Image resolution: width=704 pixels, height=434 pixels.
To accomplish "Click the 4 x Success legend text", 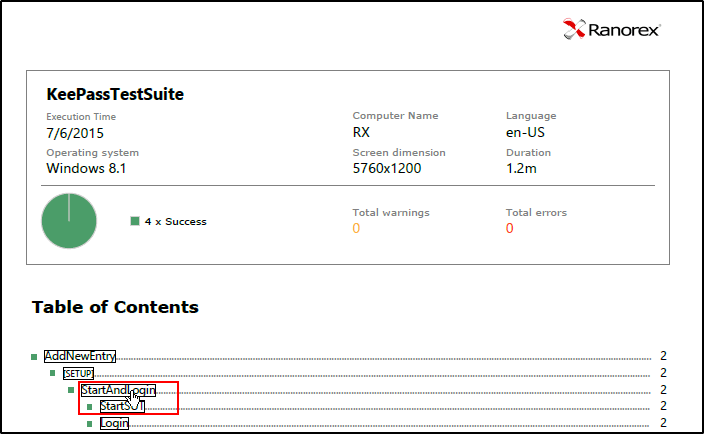I will click(176, 222).
